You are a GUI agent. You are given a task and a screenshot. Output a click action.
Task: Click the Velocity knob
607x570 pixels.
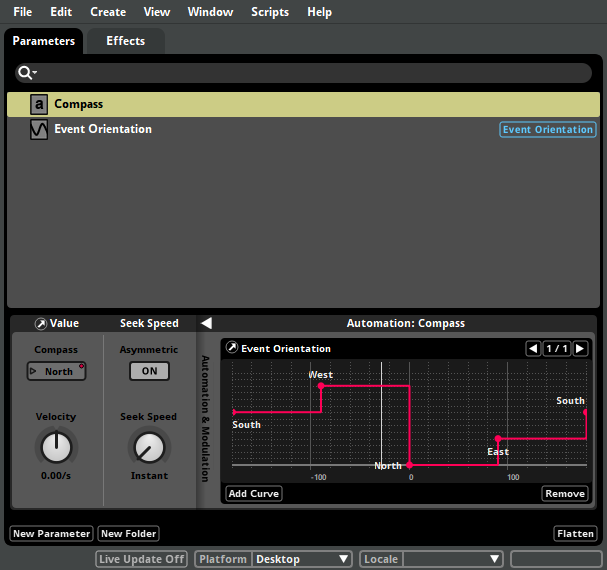point(56,446)
